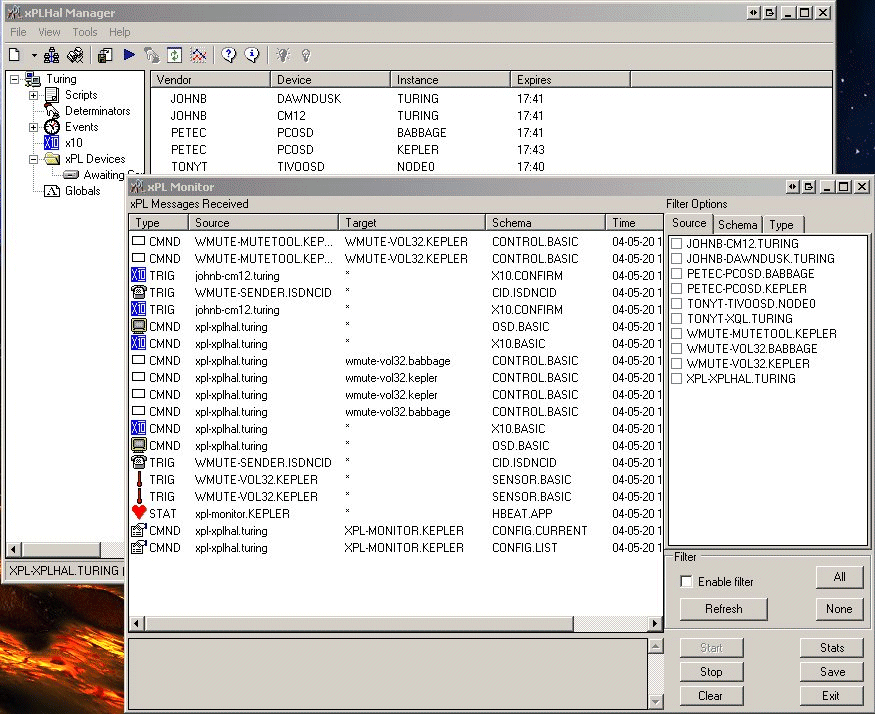Expand the Events tree node

(x=34, y=127)
